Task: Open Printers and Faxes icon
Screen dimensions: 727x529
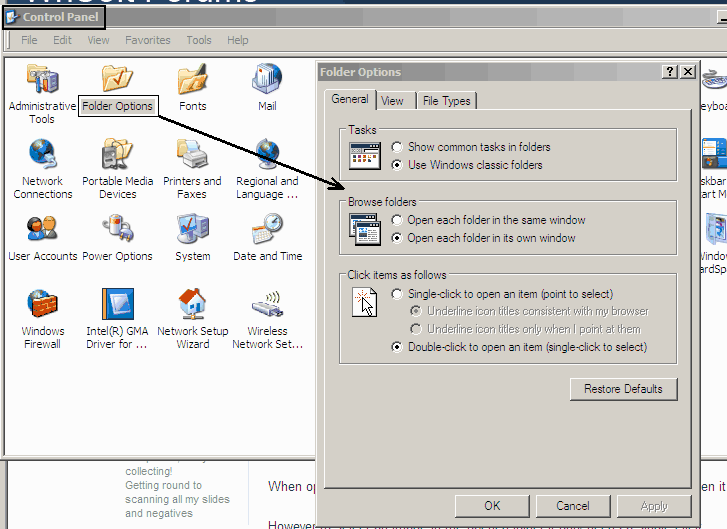Action: tap(192, 153)
